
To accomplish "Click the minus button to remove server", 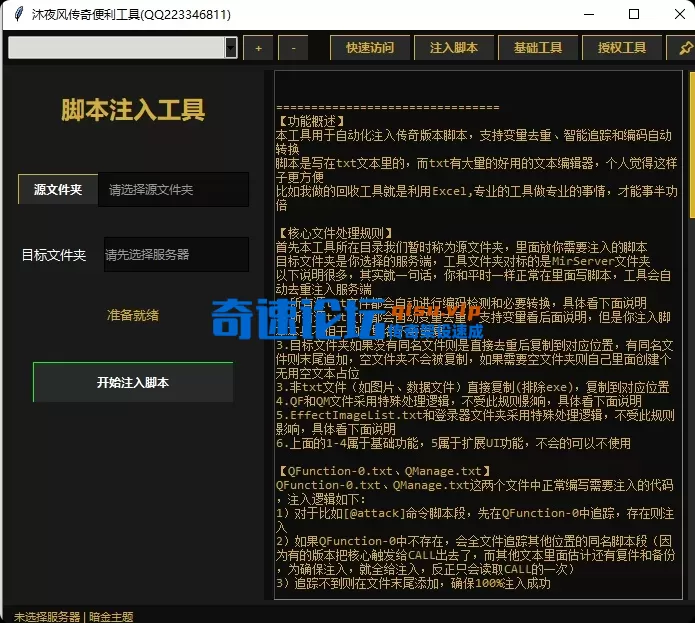I will click(x=293, y=48).
